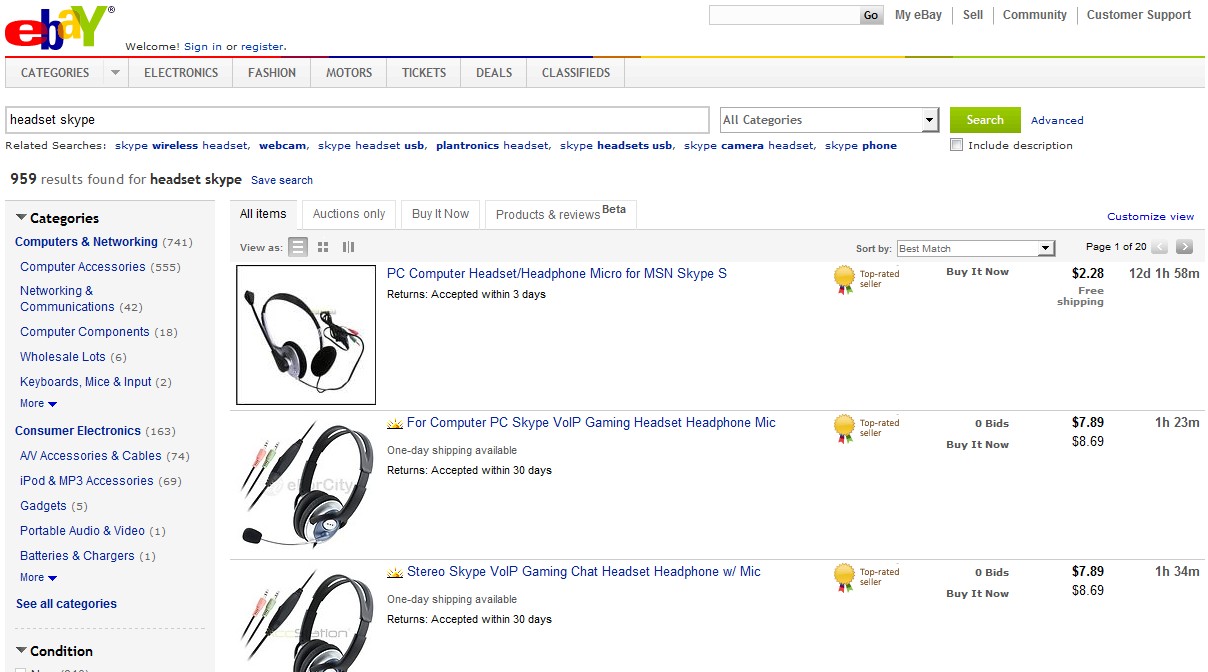
Task: Click the register link
Action: tap(262, 46)
